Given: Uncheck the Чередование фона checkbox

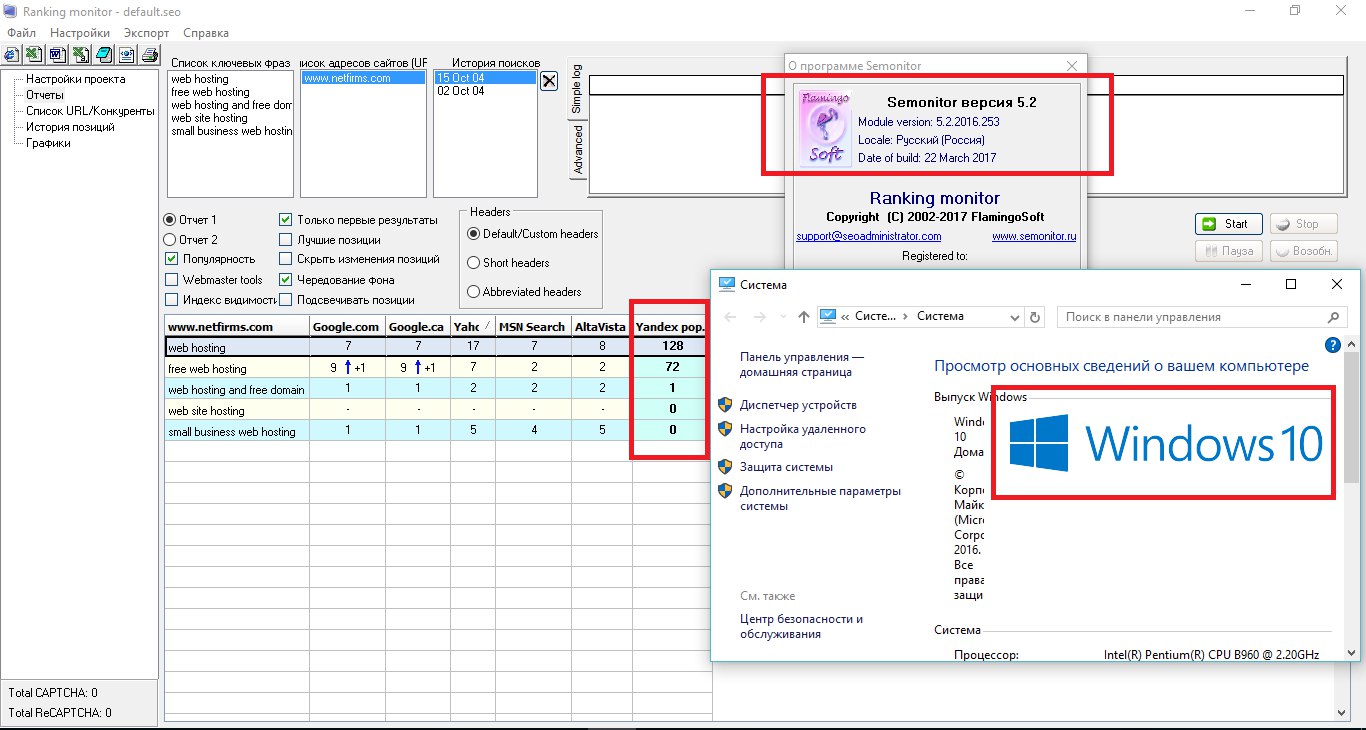Looking at the screenshot, I should (286, 280).
